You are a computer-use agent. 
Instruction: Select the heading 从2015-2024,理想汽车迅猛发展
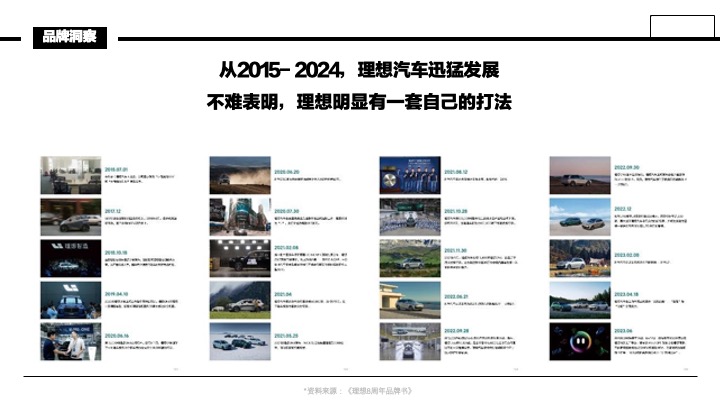tap(359, 70)
